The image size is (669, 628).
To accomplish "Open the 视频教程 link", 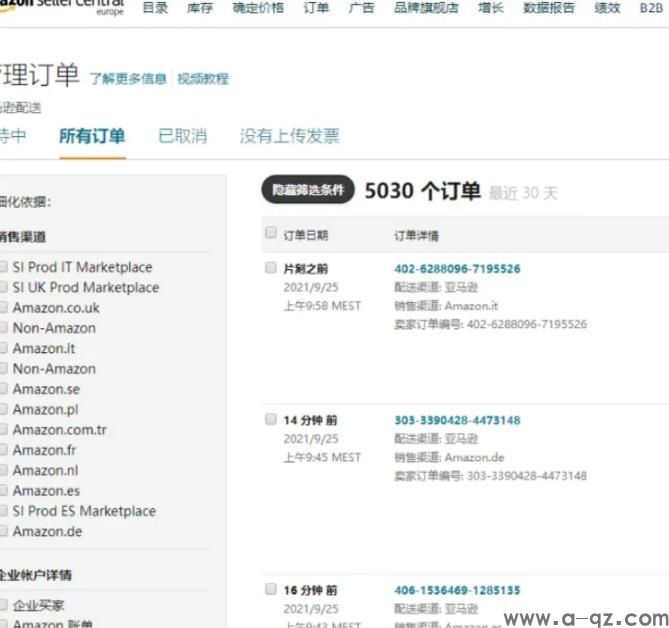I will point(203,78).
